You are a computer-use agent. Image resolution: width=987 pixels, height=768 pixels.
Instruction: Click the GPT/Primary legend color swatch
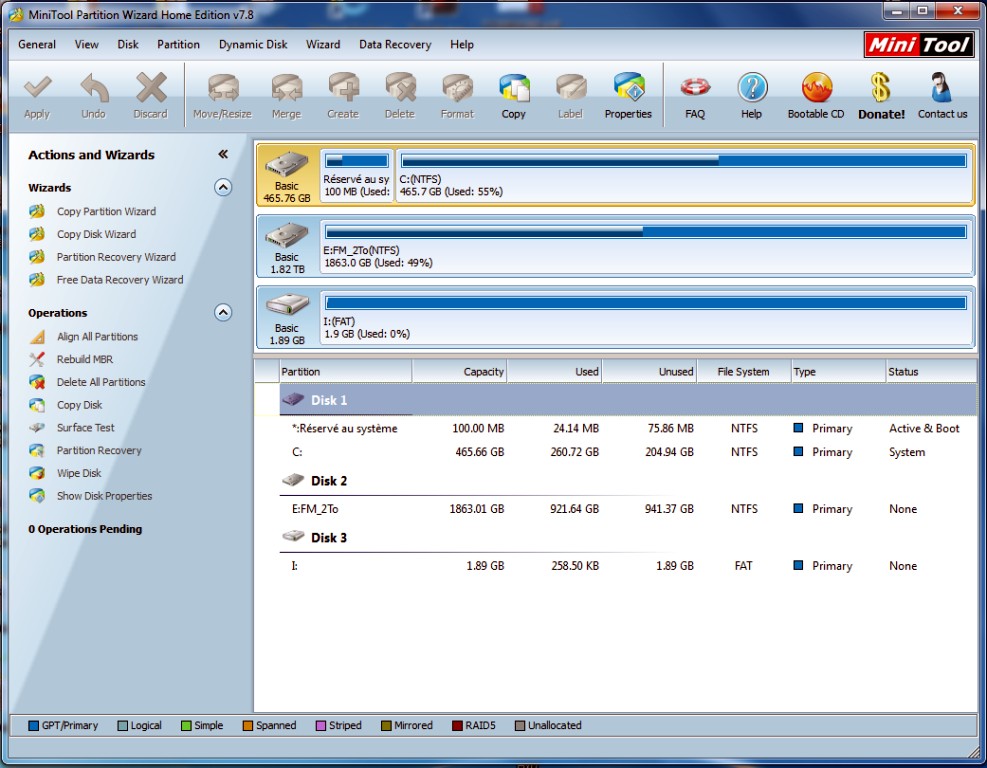pos(33,725)
